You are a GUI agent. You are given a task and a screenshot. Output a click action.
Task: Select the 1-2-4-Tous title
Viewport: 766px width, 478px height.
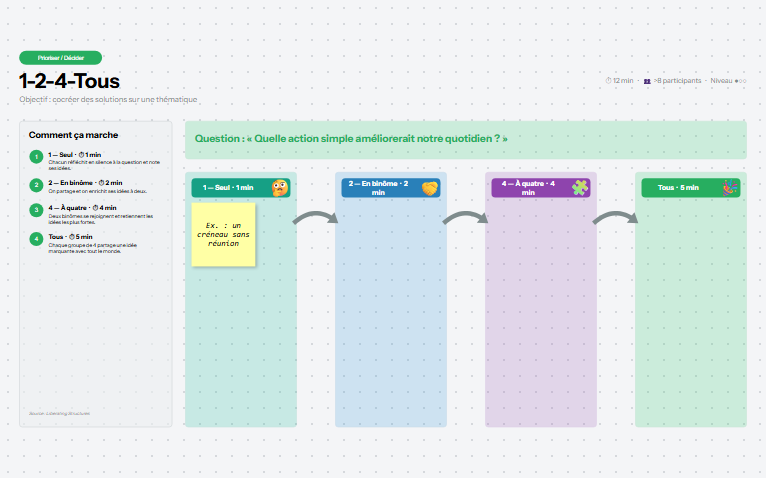69,81
